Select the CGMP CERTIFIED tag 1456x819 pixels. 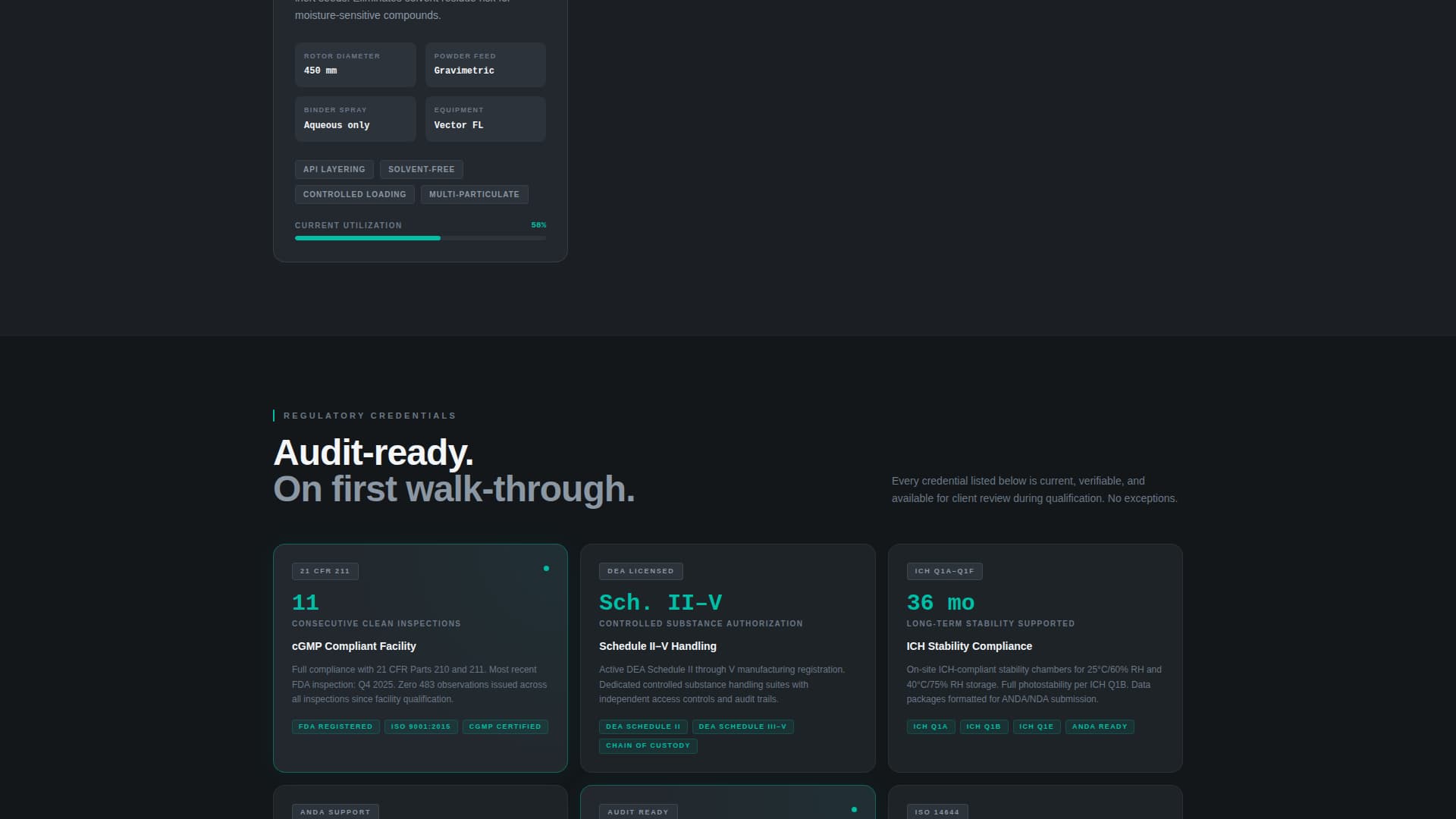point(505,726)
